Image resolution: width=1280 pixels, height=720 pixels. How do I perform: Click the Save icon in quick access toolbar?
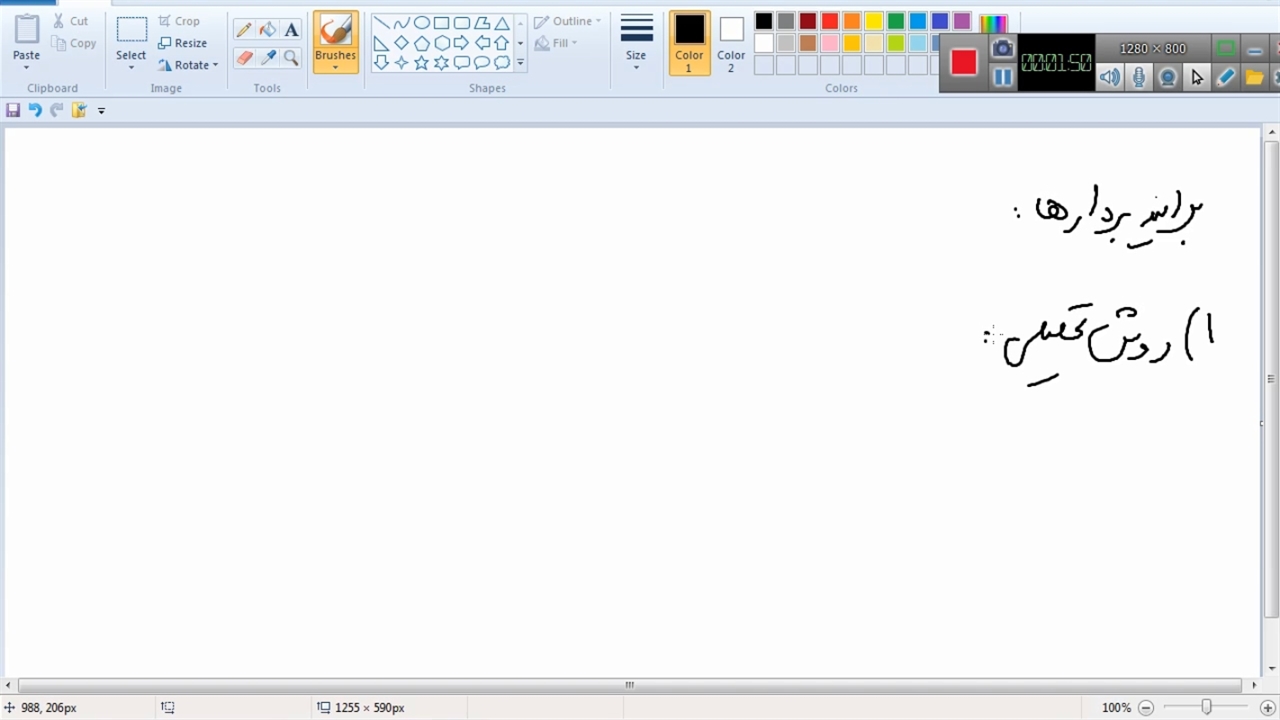tap(13, 110)
